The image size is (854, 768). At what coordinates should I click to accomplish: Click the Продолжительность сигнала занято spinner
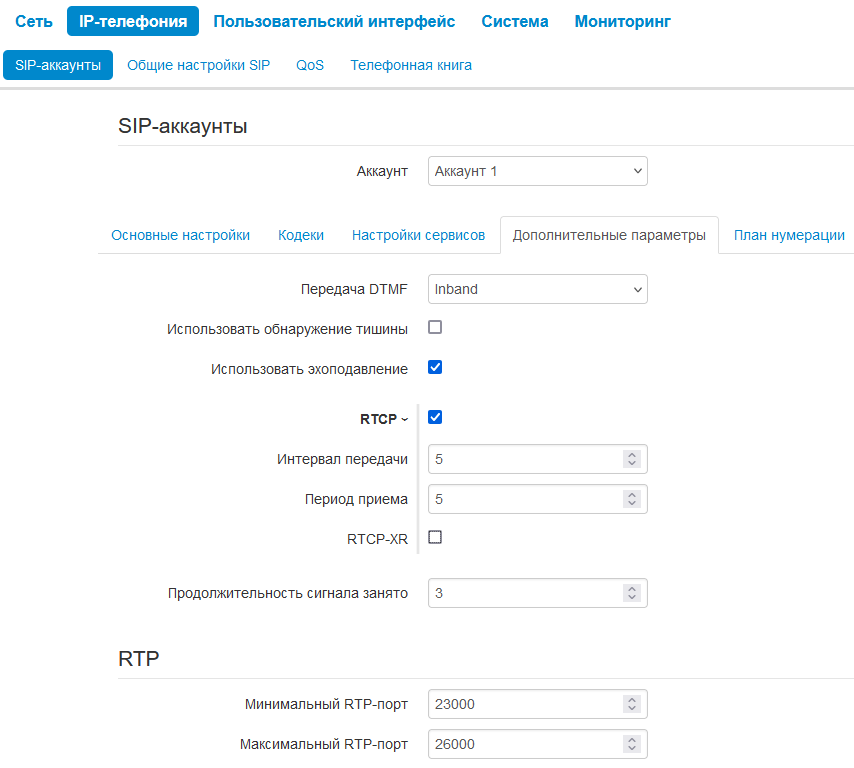[x=631, y=593]
